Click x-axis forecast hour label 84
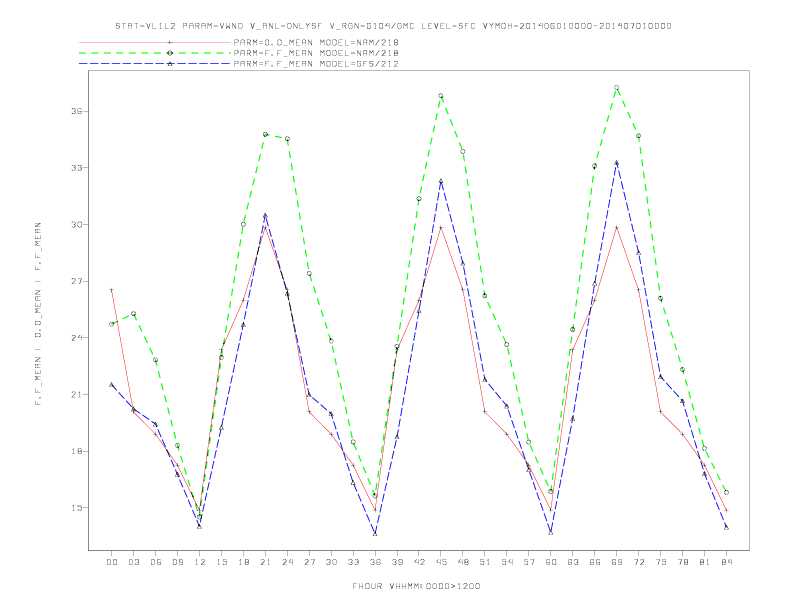This screenshot has height=612, width=792. tap(726, 562)
